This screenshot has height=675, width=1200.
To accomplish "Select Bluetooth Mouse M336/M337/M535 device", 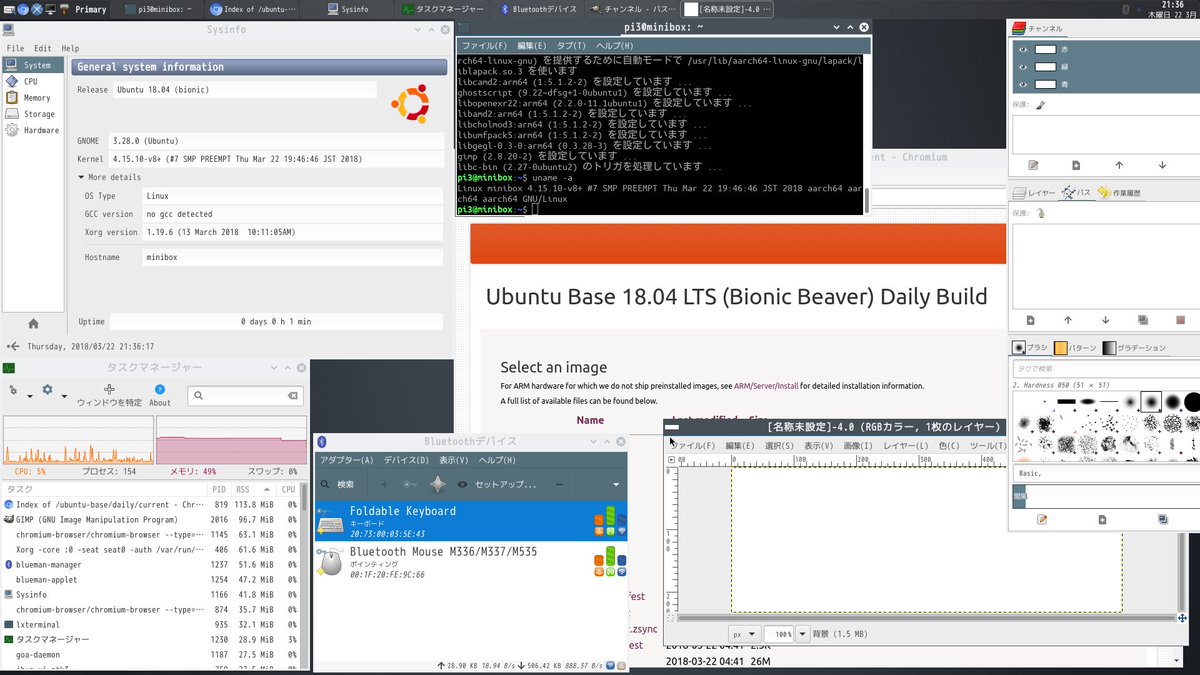I will 471,561.
